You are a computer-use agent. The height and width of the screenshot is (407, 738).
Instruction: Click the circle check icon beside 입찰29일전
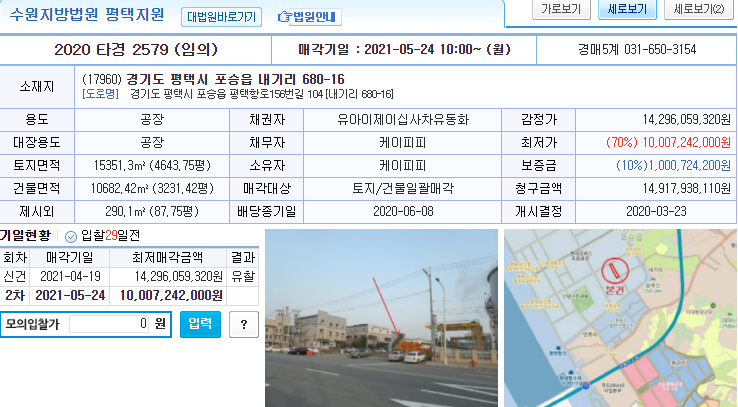(71, 237)
